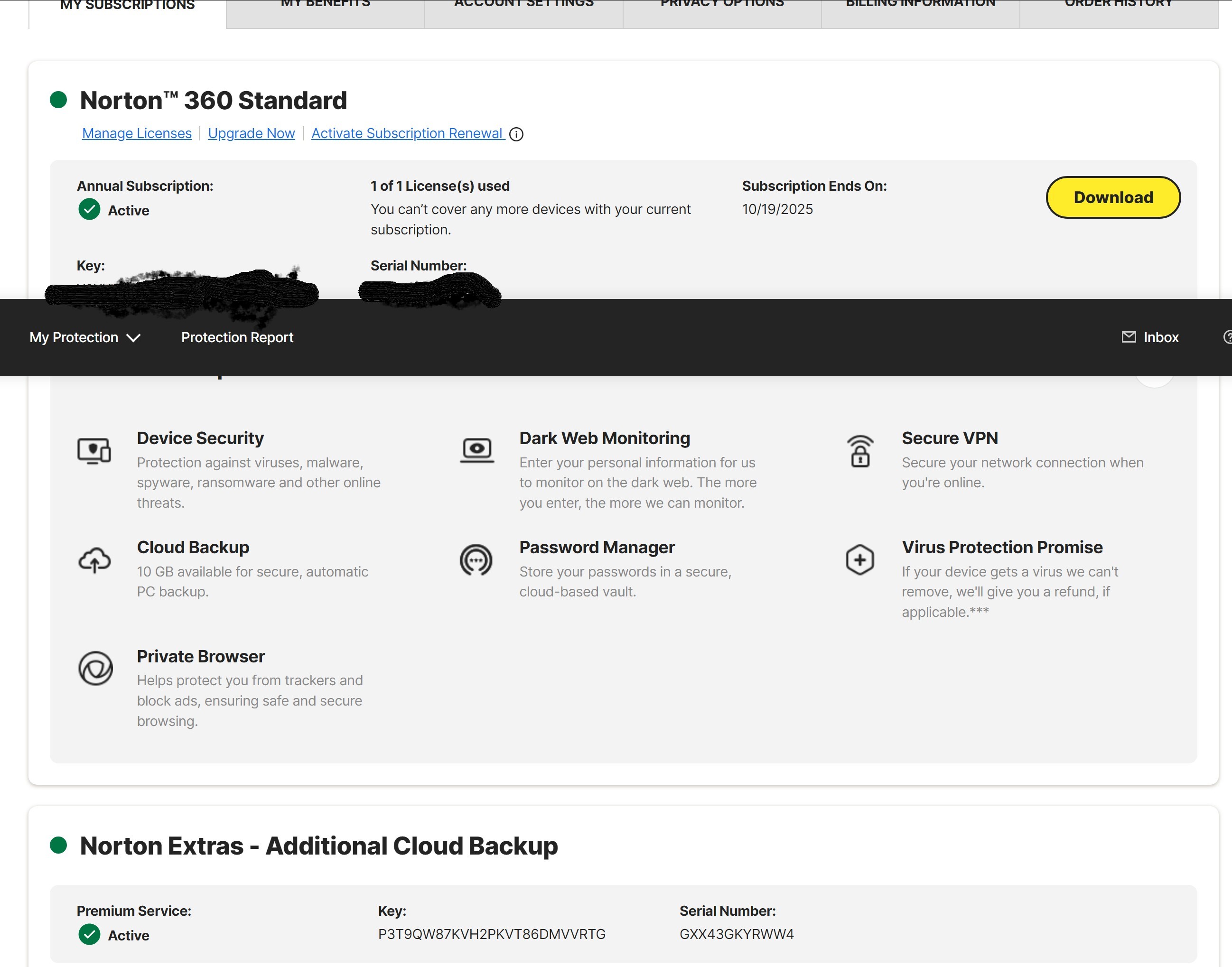Screen dimensions: 1232x967
Task: Expand the My Protection dropdown
Action: (85, 337)
